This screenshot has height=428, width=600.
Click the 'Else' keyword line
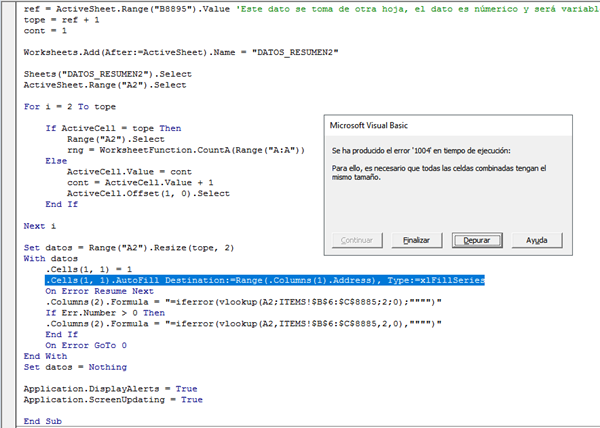pos(56,161)
